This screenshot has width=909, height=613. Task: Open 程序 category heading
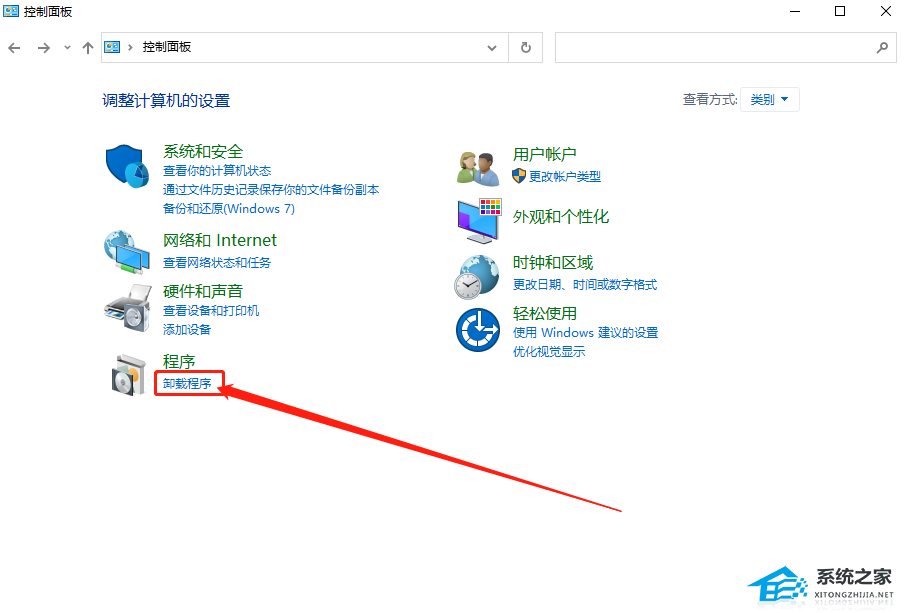179,361
